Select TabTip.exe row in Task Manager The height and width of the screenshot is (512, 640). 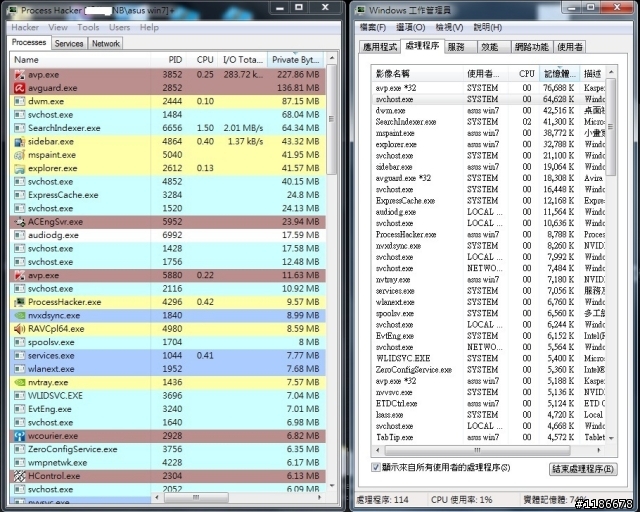click(489, 437)
